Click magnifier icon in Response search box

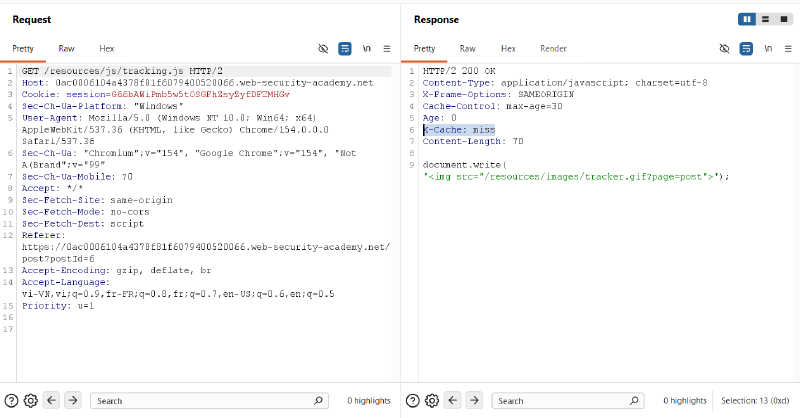point(634,401)
